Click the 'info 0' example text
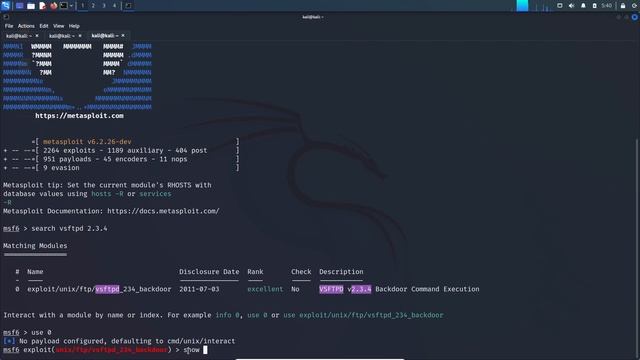Viewport: 640px width, 360px height. (227, 315)
